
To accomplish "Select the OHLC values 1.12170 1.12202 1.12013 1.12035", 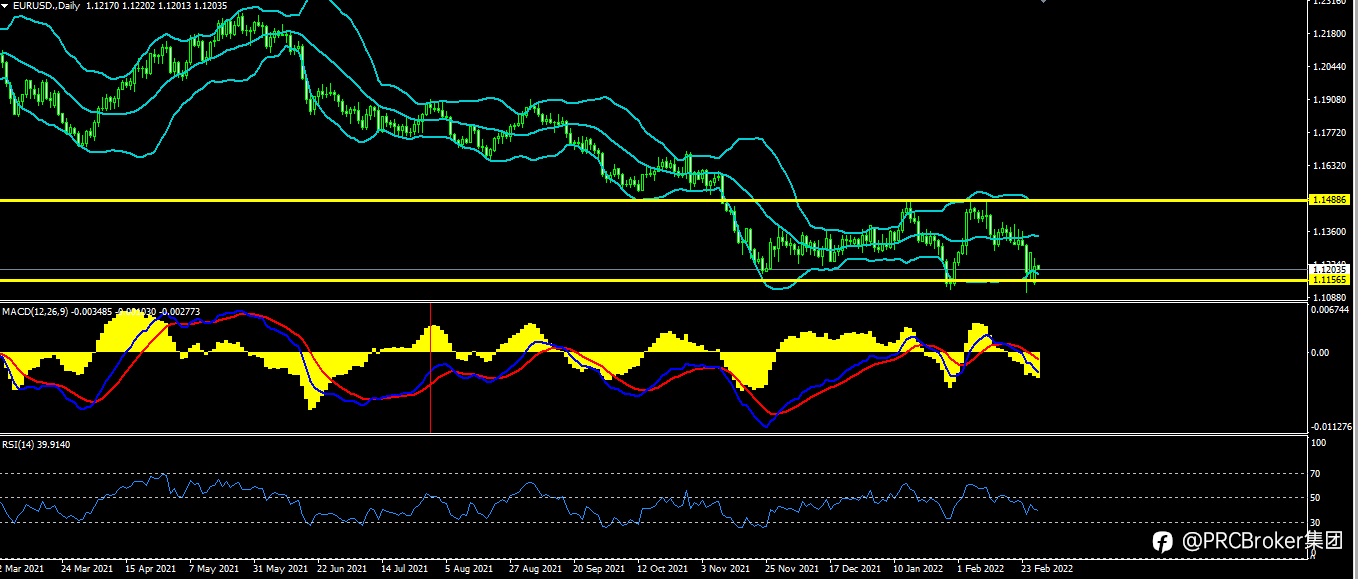I will click(157, 6).
